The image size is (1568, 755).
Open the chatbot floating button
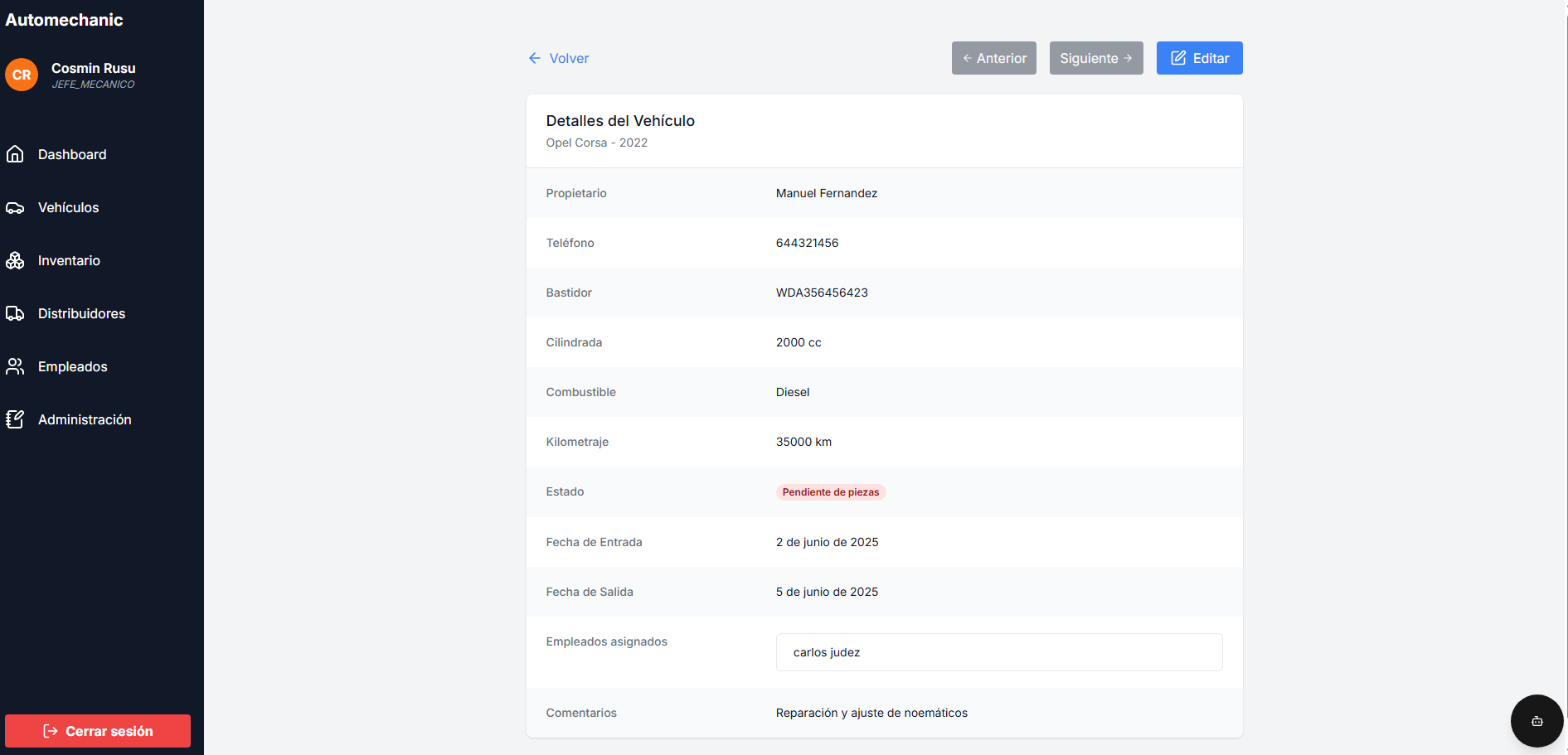click(x=1536, y=721)
